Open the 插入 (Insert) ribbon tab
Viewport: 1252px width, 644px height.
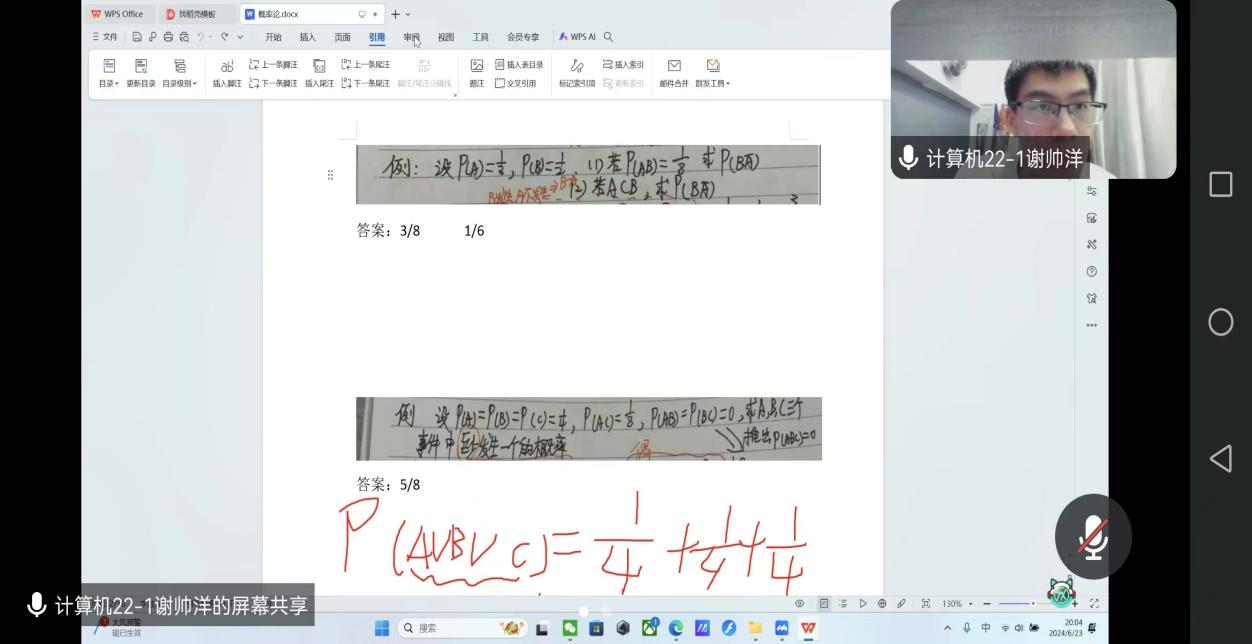(x=307, y=37)
